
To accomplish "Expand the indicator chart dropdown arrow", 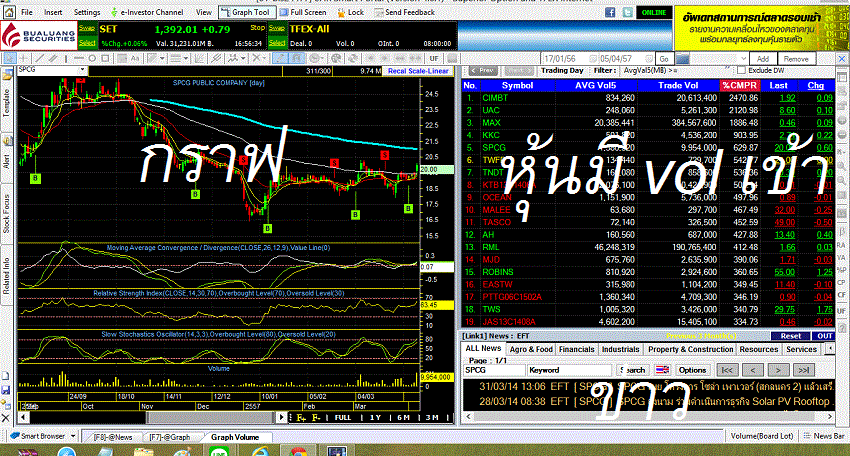I will point(243,58).
